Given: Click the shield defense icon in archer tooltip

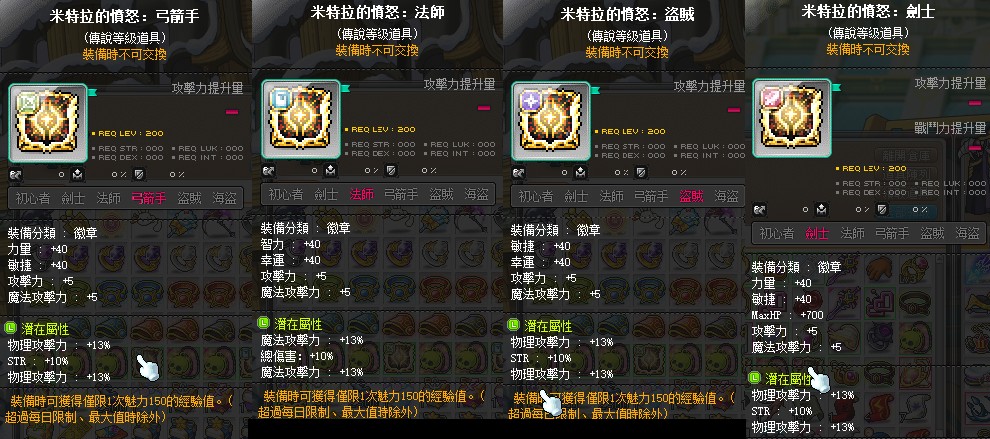Looking at the screenshot, I should coord(140,174).
